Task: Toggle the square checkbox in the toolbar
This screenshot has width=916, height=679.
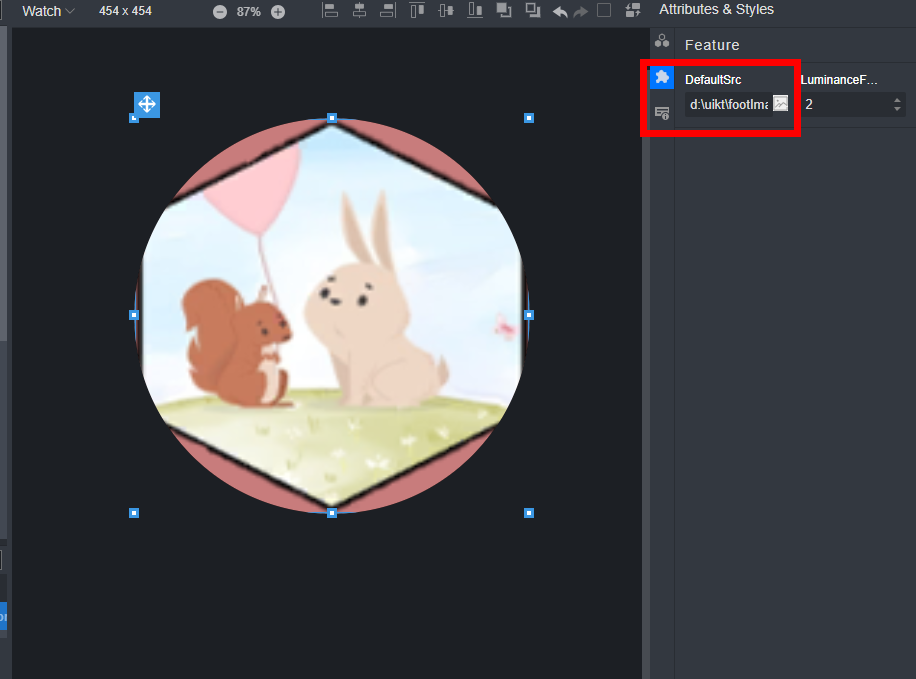Action: [604, 11]
